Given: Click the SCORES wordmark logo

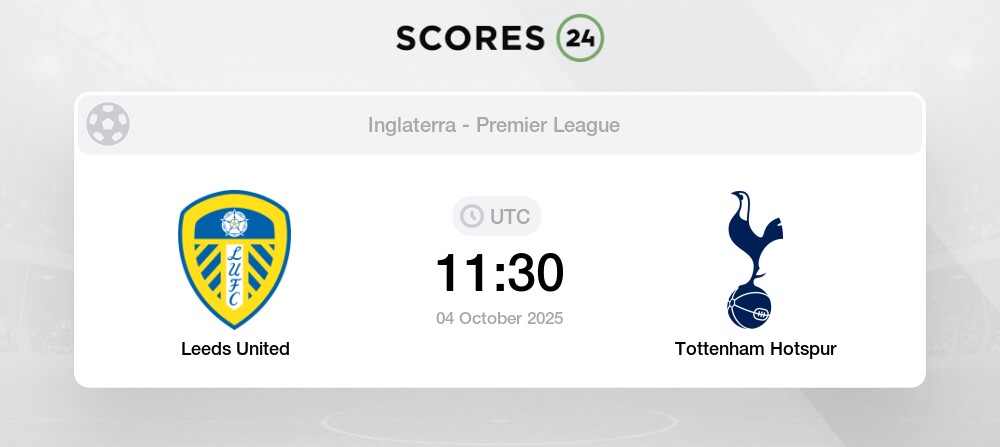Looking at the screenshot, I should point(471,38).
